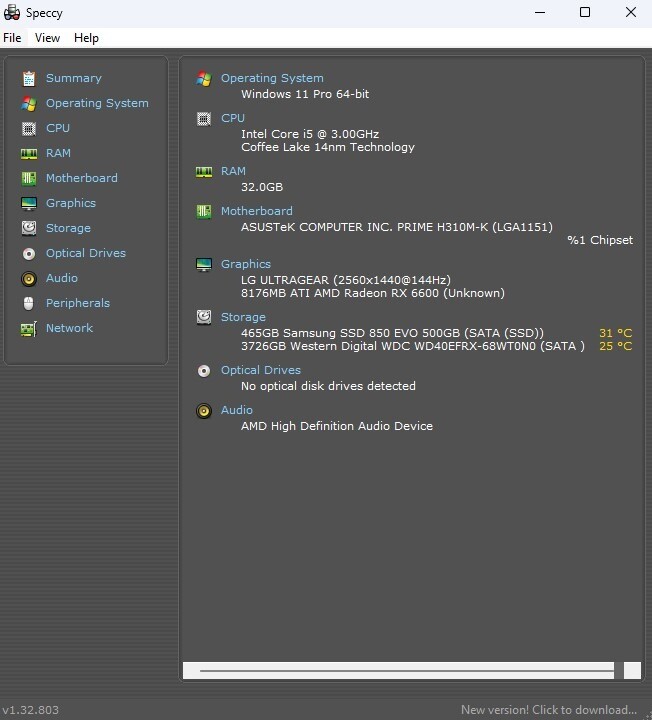Viewport: 652px width, 720px height.
Task: Click the Optical Drives heading link in summary
Action: click(x=261, y=370)
